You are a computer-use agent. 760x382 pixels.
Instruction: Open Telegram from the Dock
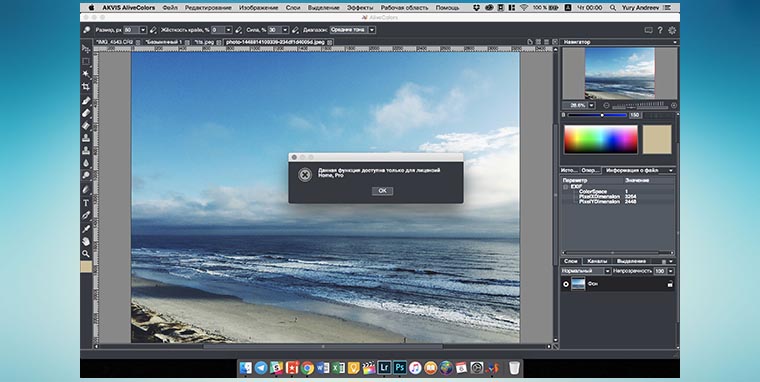tap(261, 368)
